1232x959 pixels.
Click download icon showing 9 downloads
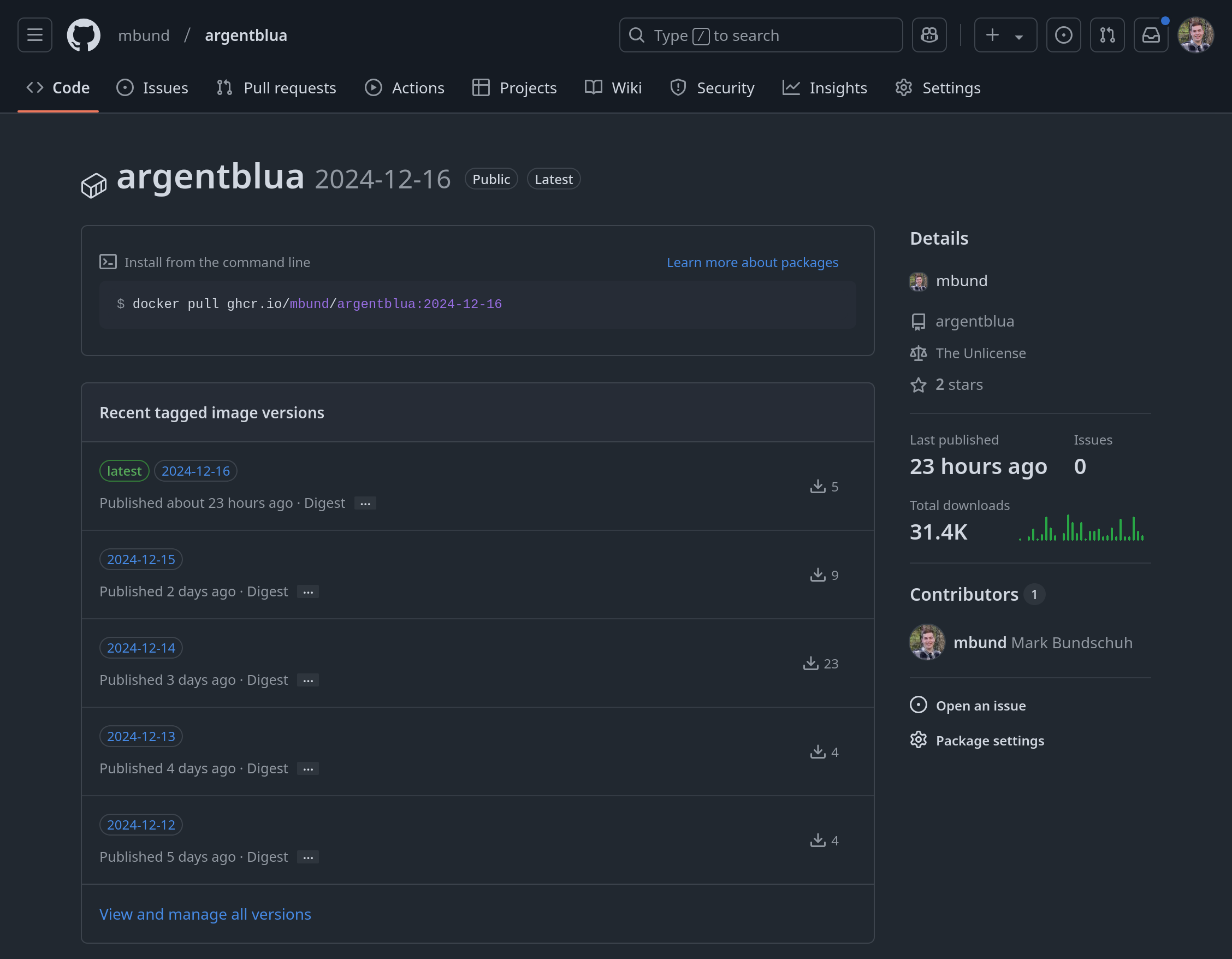(x=818, y=575)
